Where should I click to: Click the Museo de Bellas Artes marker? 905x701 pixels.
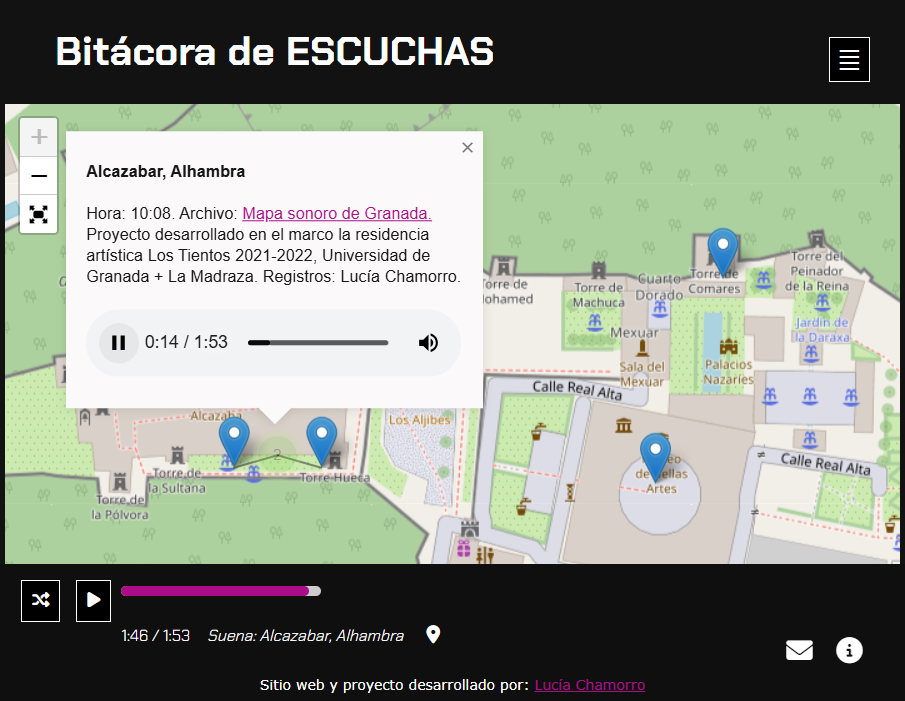655,455
